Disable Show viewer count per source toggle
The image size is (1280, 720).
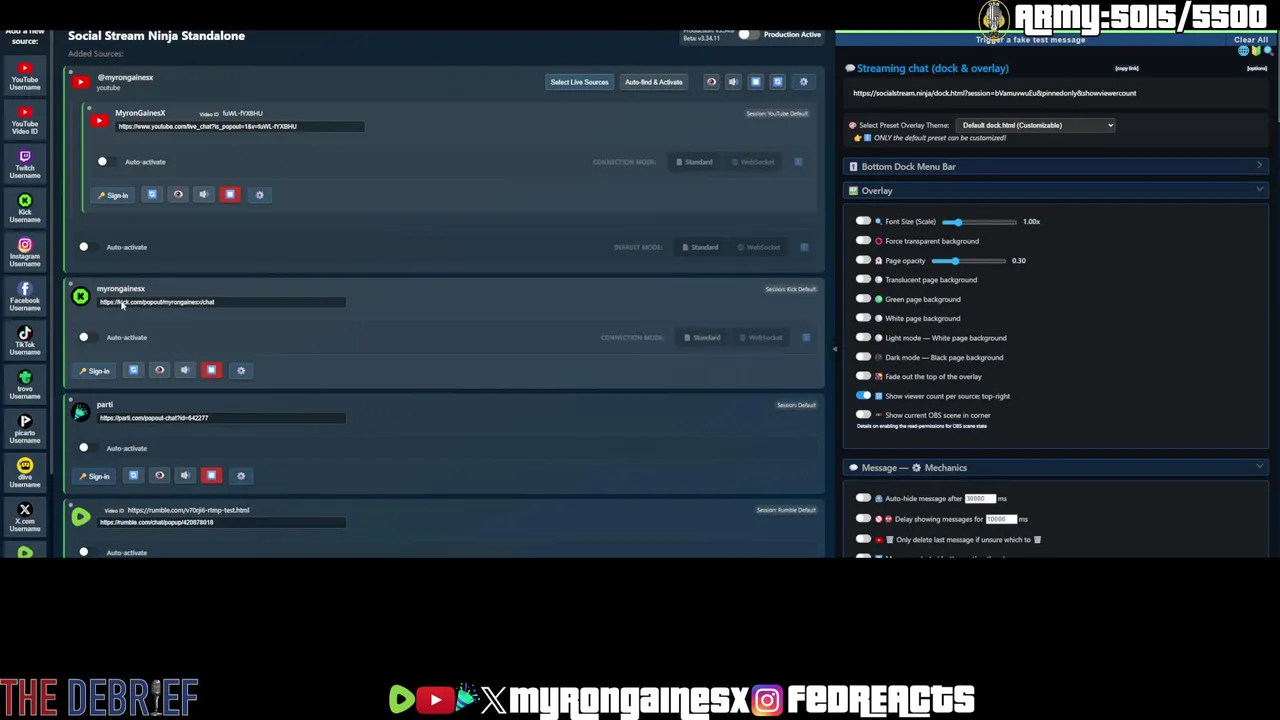(x=863, y=396)
